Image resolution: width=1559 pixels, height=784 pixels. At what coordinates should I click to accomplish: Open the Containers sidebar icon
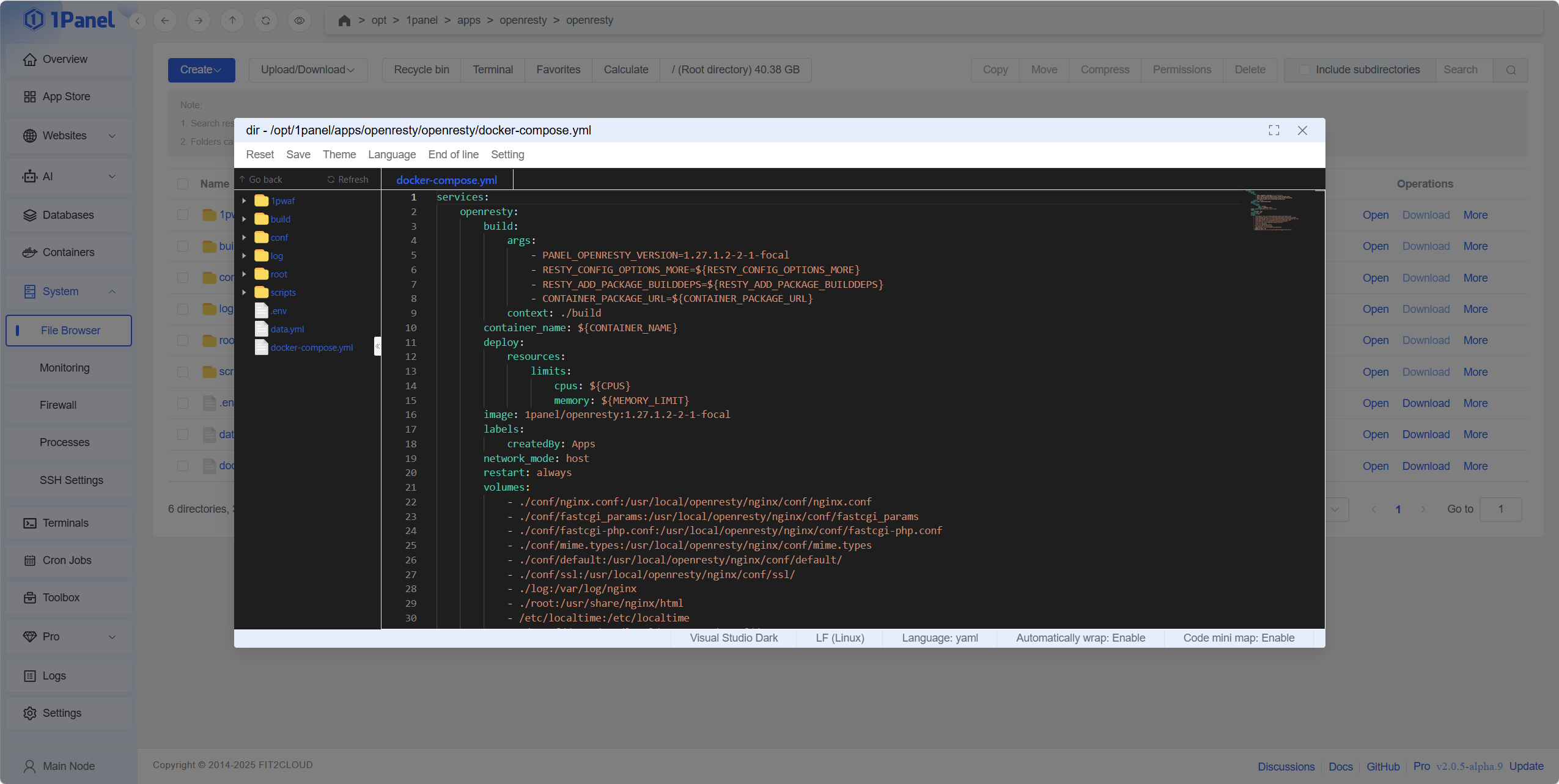pyautogui.click(x=29, y=252)
